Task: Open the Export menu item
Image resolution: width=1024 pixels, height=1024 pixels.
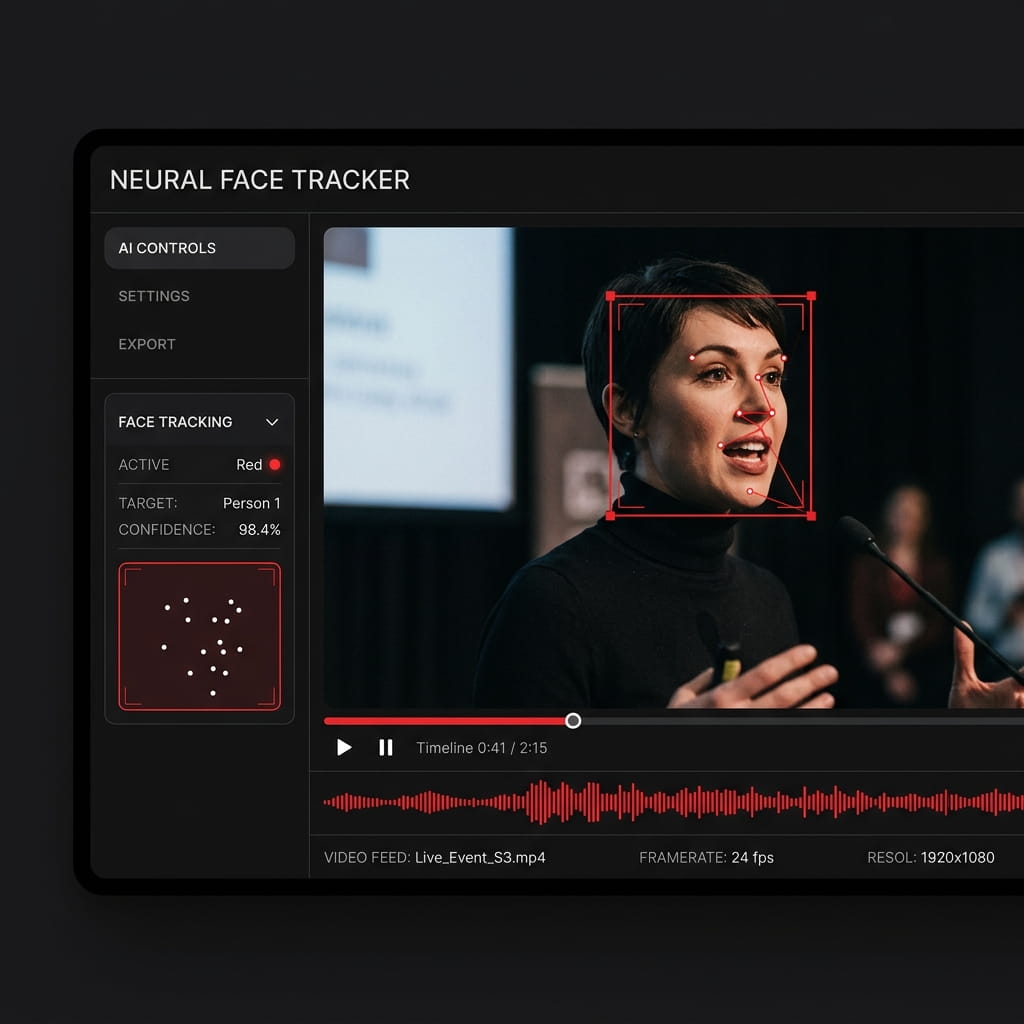Action: (147, 344)
